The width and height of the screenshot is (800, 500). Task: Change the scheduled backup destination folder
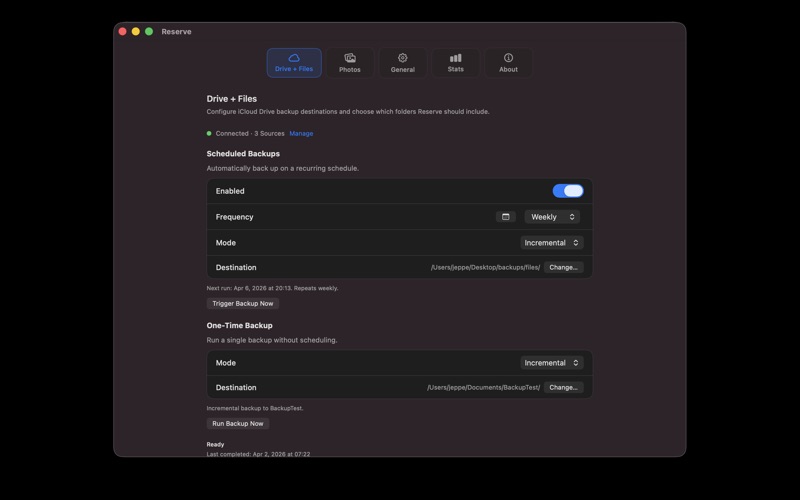[563, 267]
